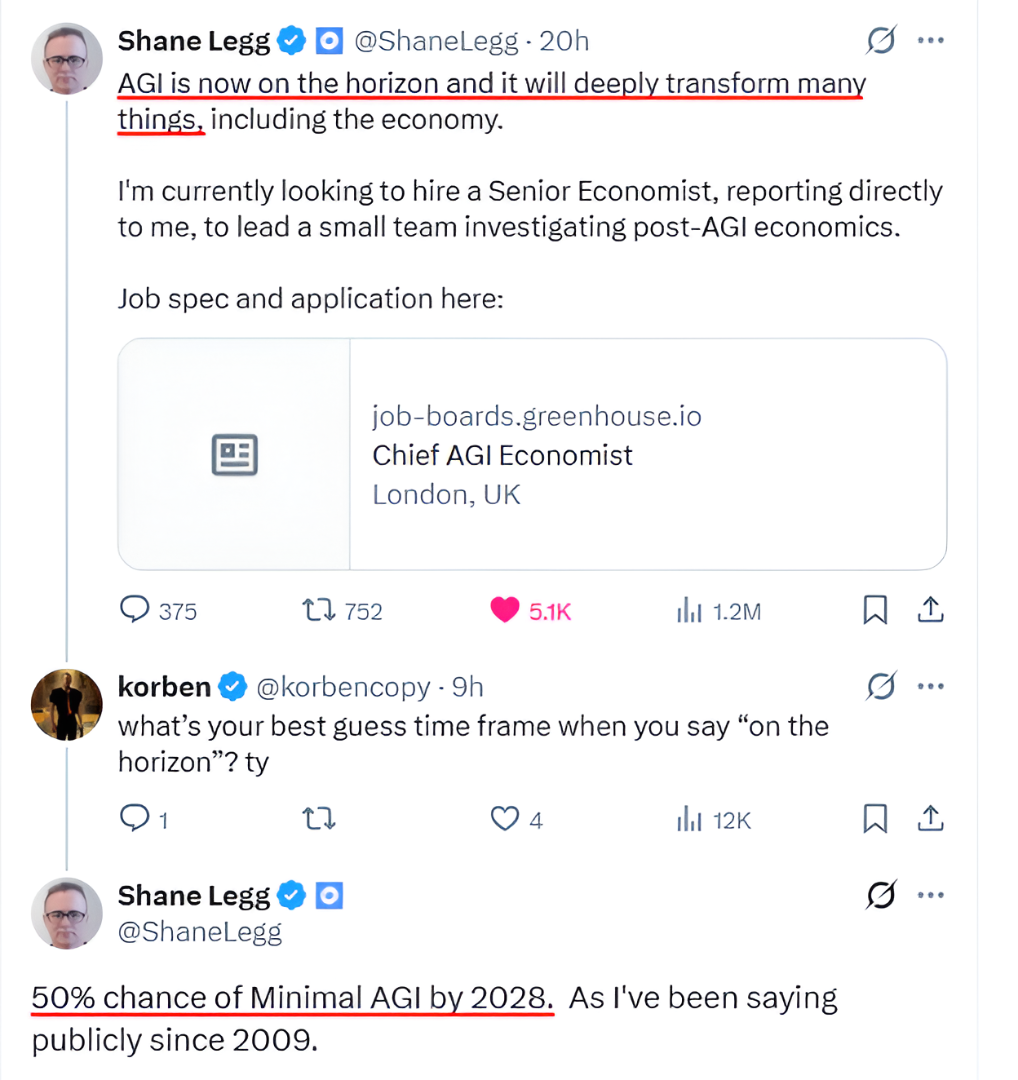
Task: Bookmark korben's reply
Action: click(x=875, y=820)
